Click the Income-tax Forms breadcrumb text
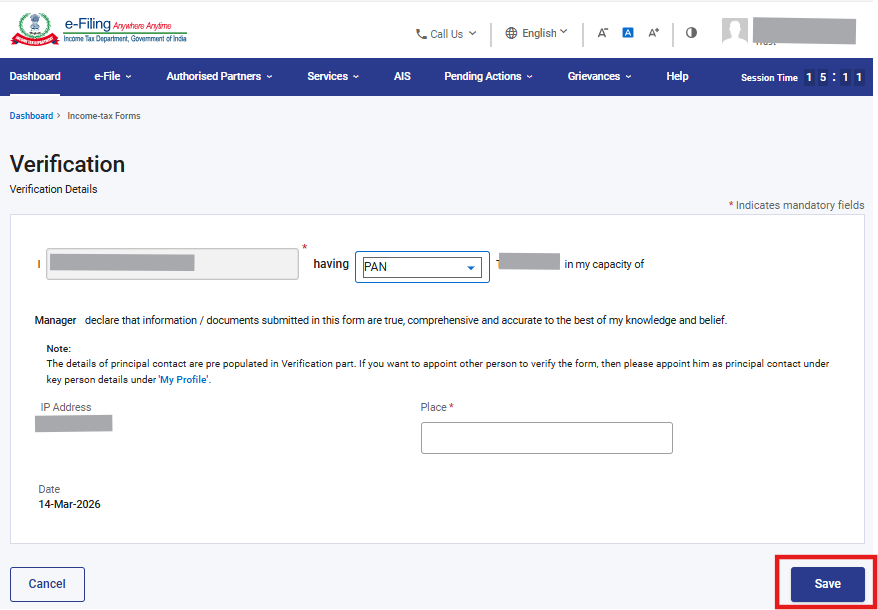 pyautogui.click(x=104, y=116)
